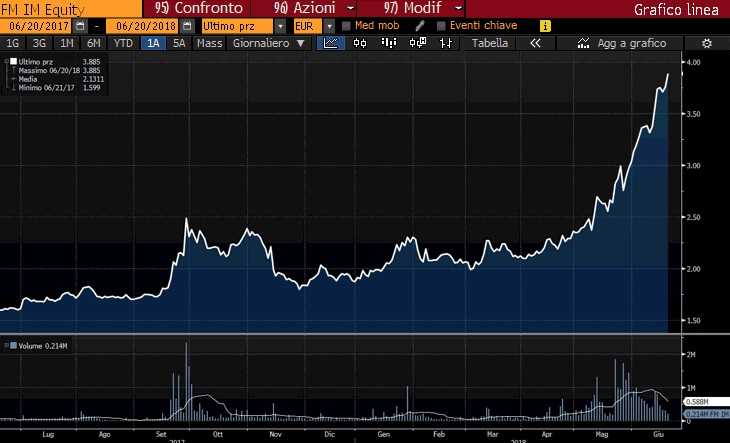Screen dimensions: 730x443
Task: Click the end date field 06/20/2018
Action: click(x=143, y=26)
